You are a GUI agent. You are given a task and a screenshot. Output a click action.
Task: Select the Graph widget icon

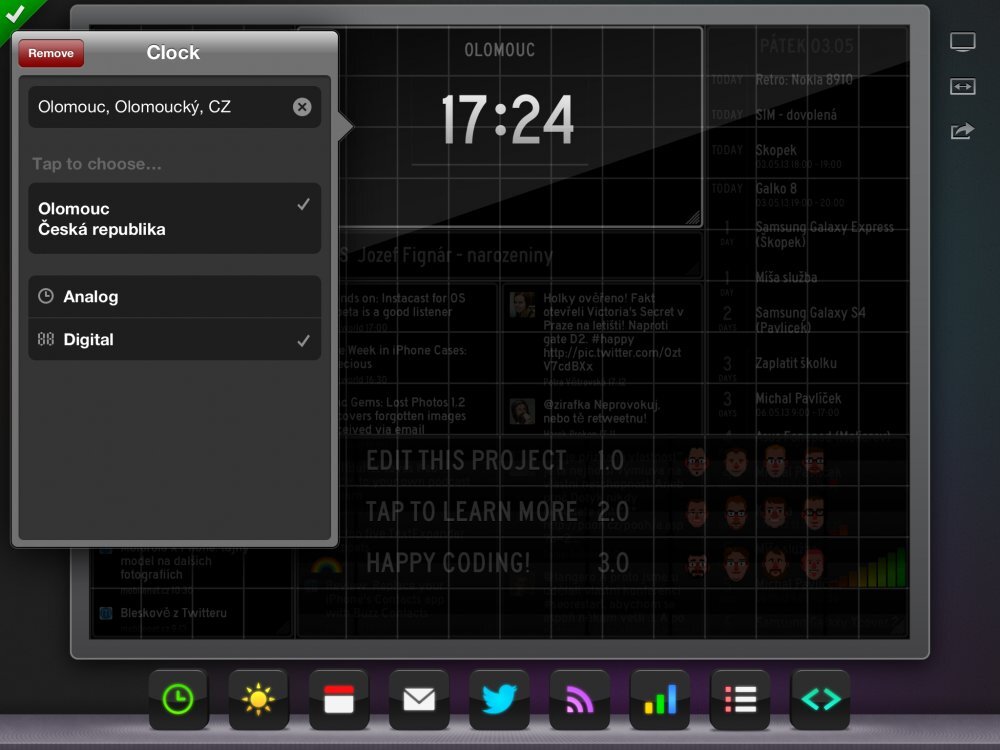click(659, 700)
